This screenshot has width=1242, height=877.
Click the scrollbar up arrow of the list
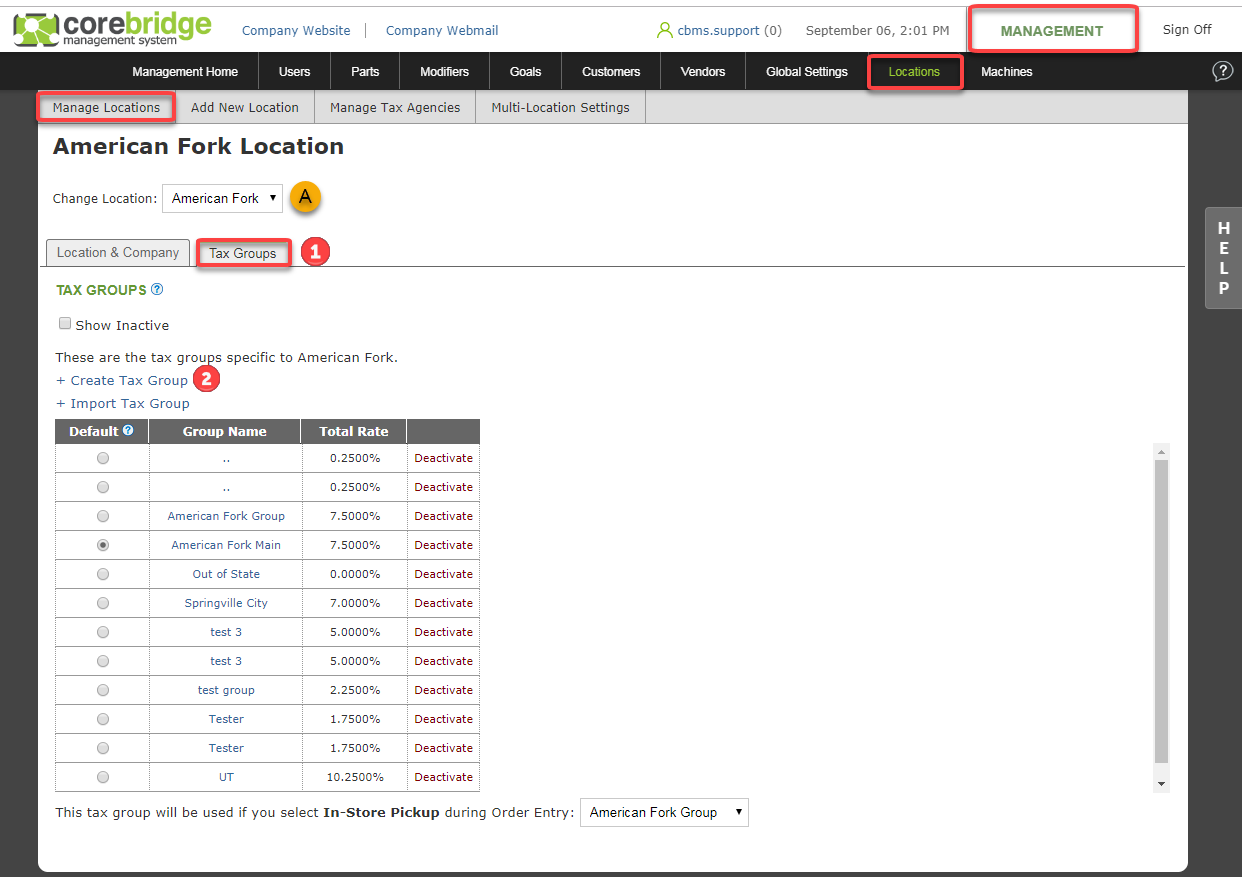[1161, 452]
